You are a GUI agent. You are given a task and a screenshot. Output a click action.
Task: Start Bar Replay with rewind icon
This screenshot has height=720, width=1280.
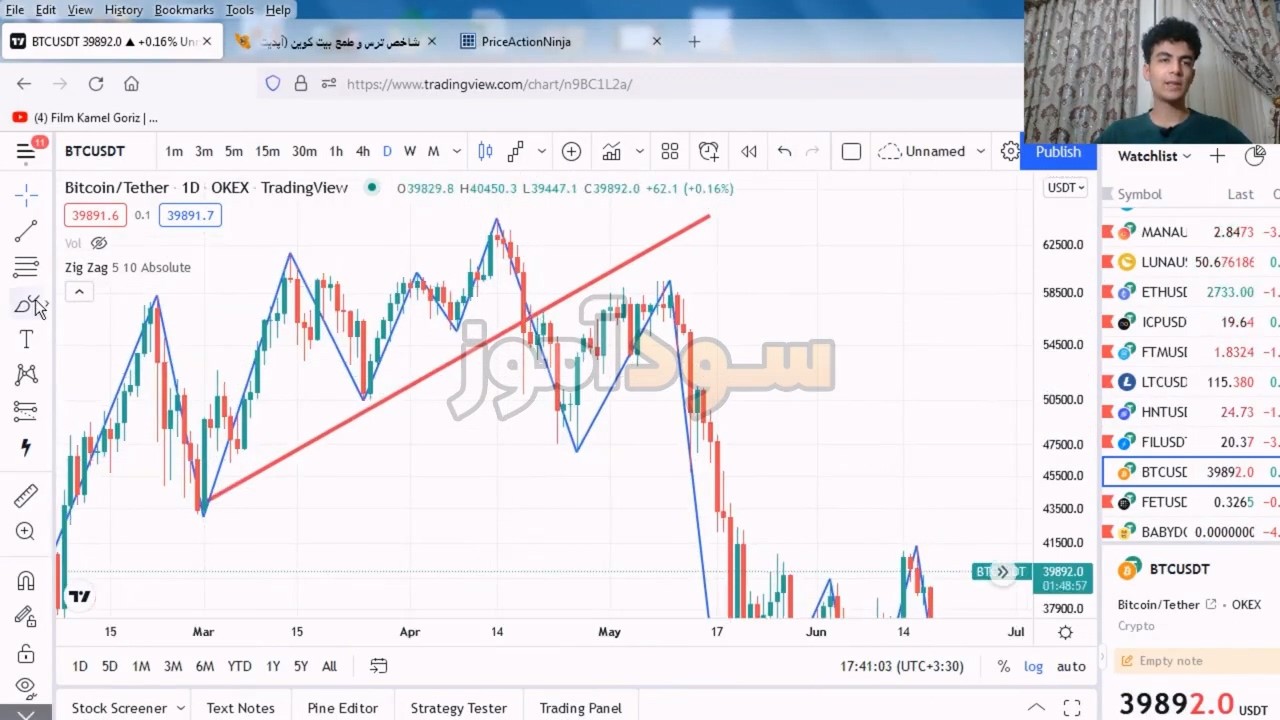point(748,152)
